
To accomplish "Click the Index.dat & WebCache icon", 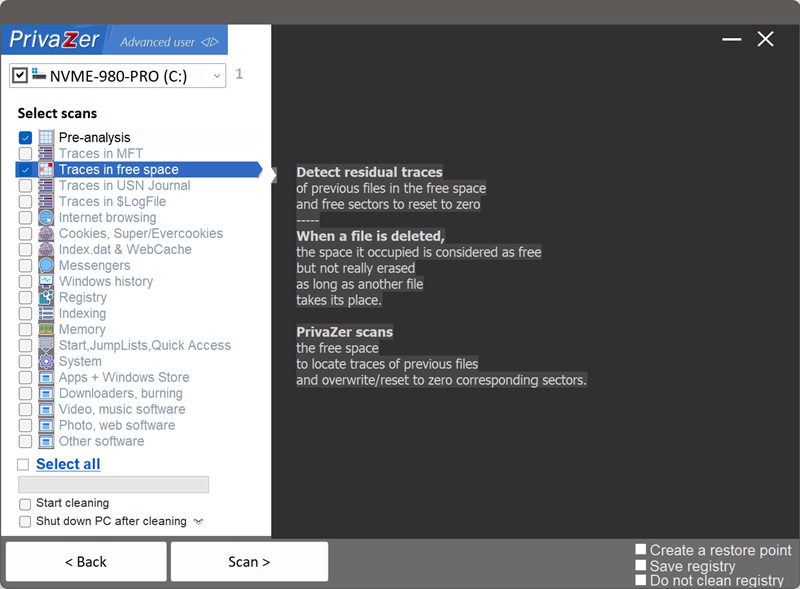I will click(46, 249).
